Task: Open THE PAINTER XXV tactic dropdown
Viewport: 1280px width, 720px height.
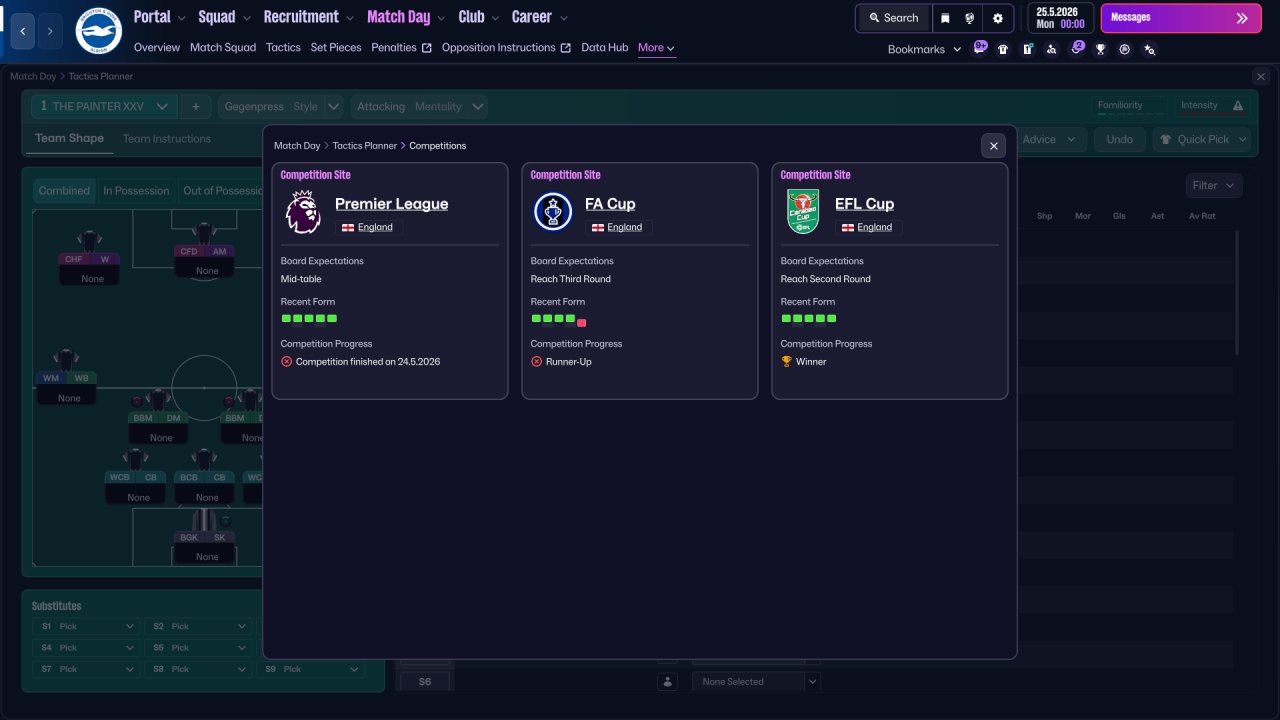Action: tap(104, 106)
